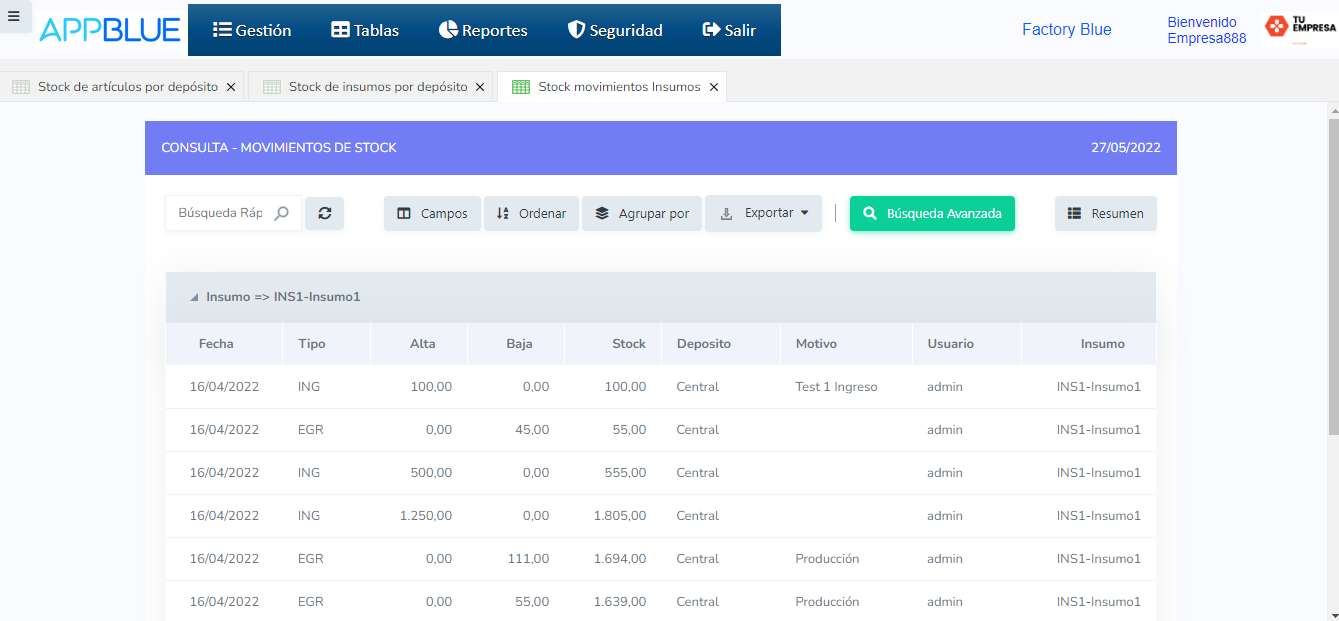Click the APPBLUE logo

(x=110, y=30)
